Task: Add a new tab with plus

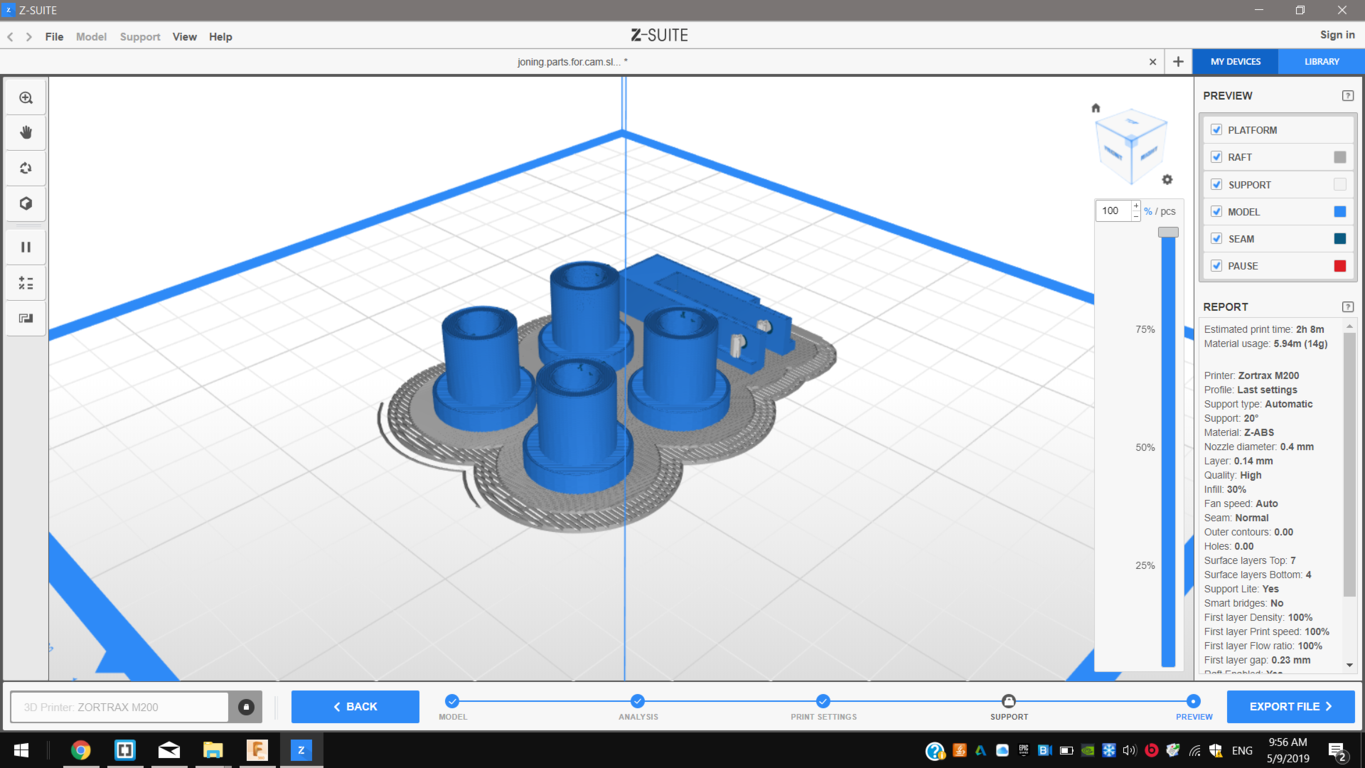Action: (1178, 62)
